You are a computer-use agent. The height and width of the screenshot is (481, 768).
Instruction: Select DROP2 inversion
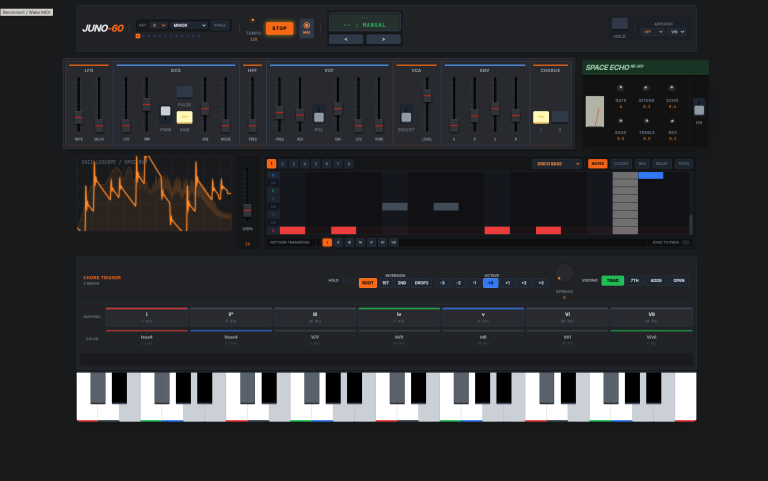tap(421, 283)
